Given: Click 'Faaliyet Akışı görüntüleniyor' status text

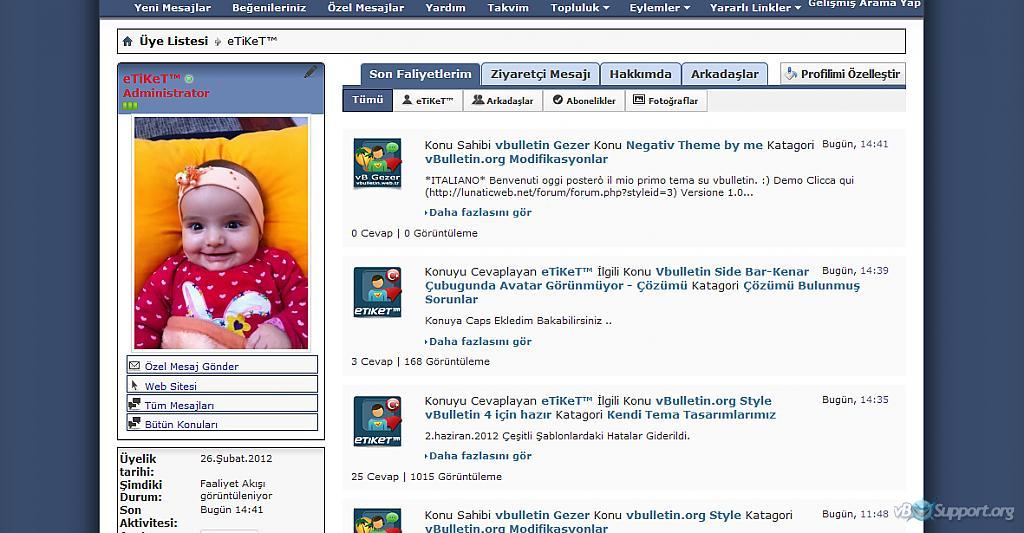Looking at the screenshot, I should [236, 490].
